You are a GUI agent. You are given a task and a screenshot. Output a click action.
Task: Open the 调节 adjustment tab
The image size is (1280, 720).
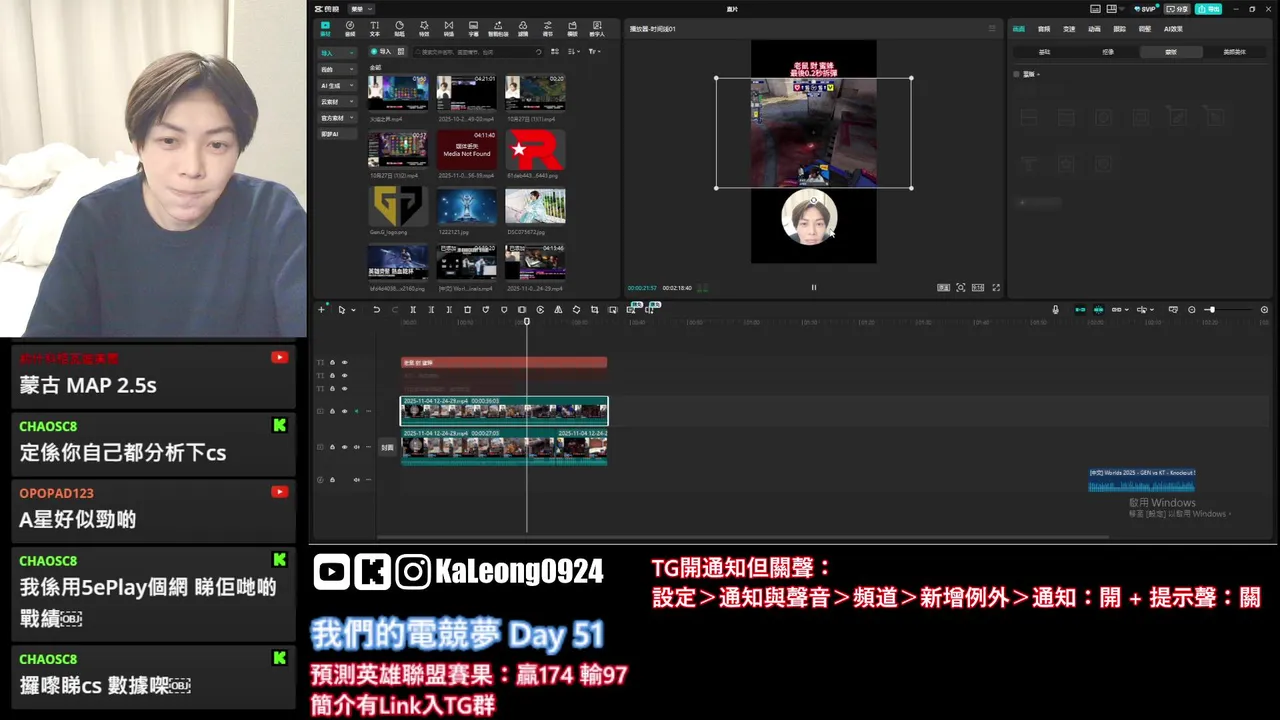547,28
